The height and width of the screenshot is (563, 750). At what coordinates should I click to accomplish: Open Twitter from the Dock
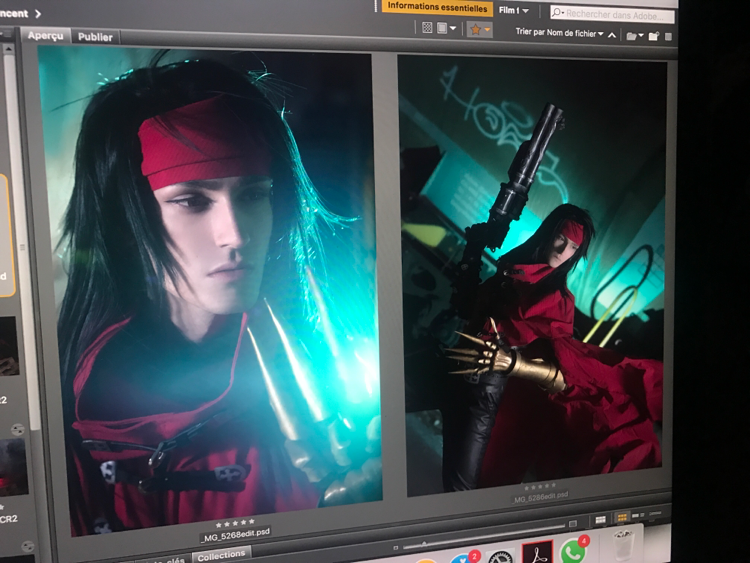pos(465,558)
